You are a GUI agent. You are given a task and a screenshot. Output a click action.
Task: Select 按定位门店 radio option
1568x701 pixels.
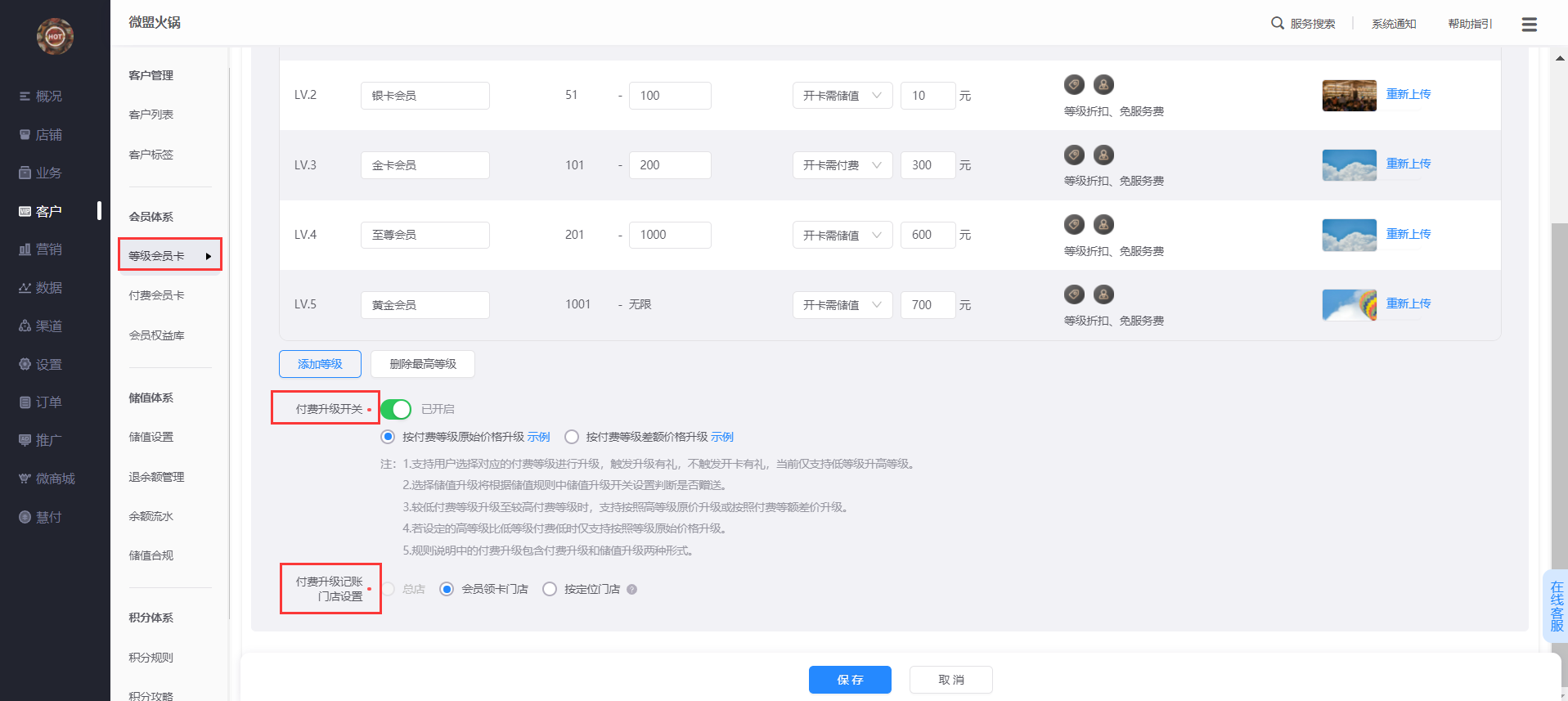click(550, 589)
